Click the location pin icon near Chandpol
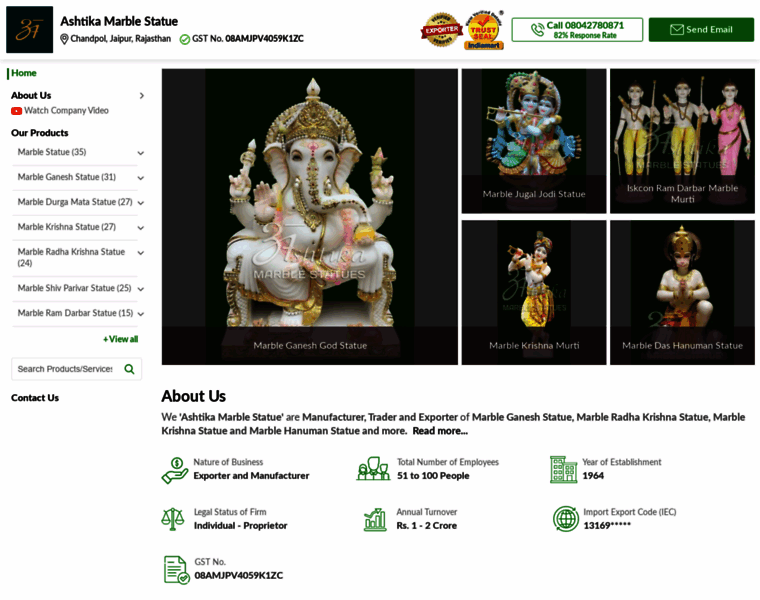This screenshot has width=760, height=600. (x=65, y=39)
